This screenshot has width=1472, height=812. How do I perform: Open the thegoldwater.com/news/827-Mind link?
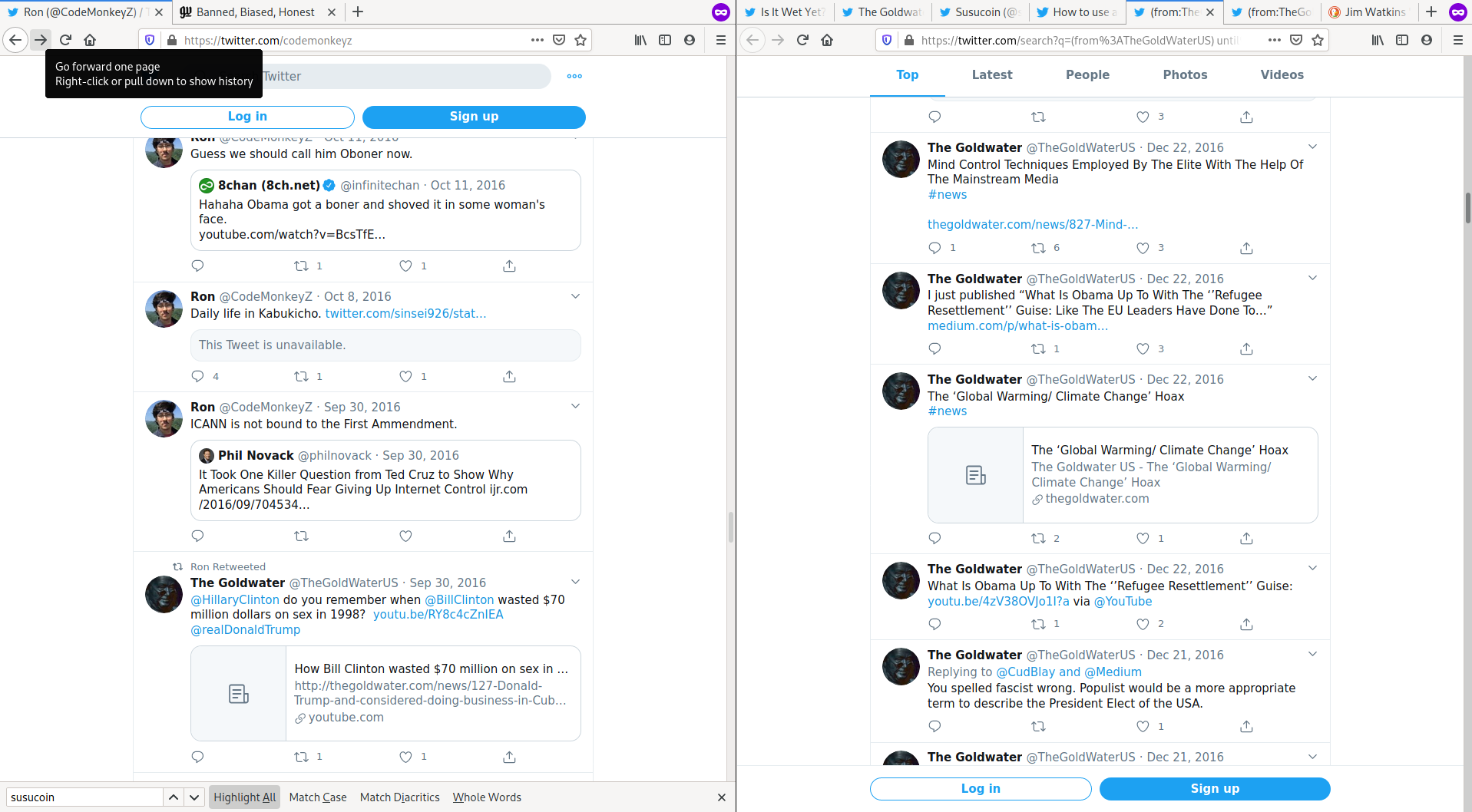[1033, 224]
